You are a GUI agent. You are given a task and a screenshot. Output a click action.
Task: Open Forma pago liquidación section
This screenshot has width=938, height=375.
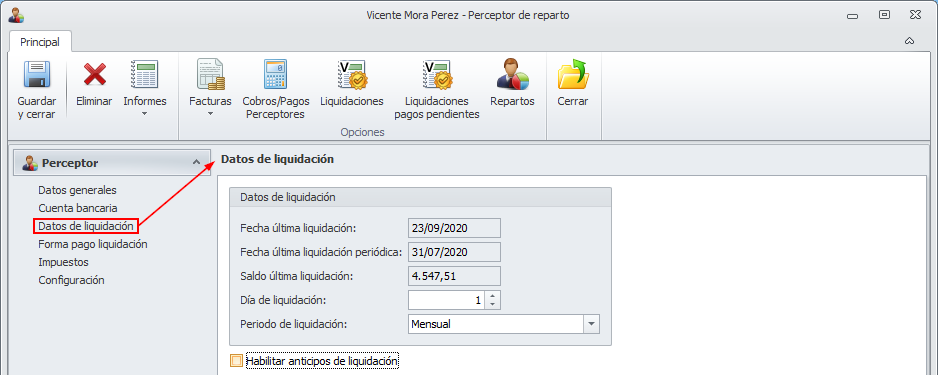[93, 244]
